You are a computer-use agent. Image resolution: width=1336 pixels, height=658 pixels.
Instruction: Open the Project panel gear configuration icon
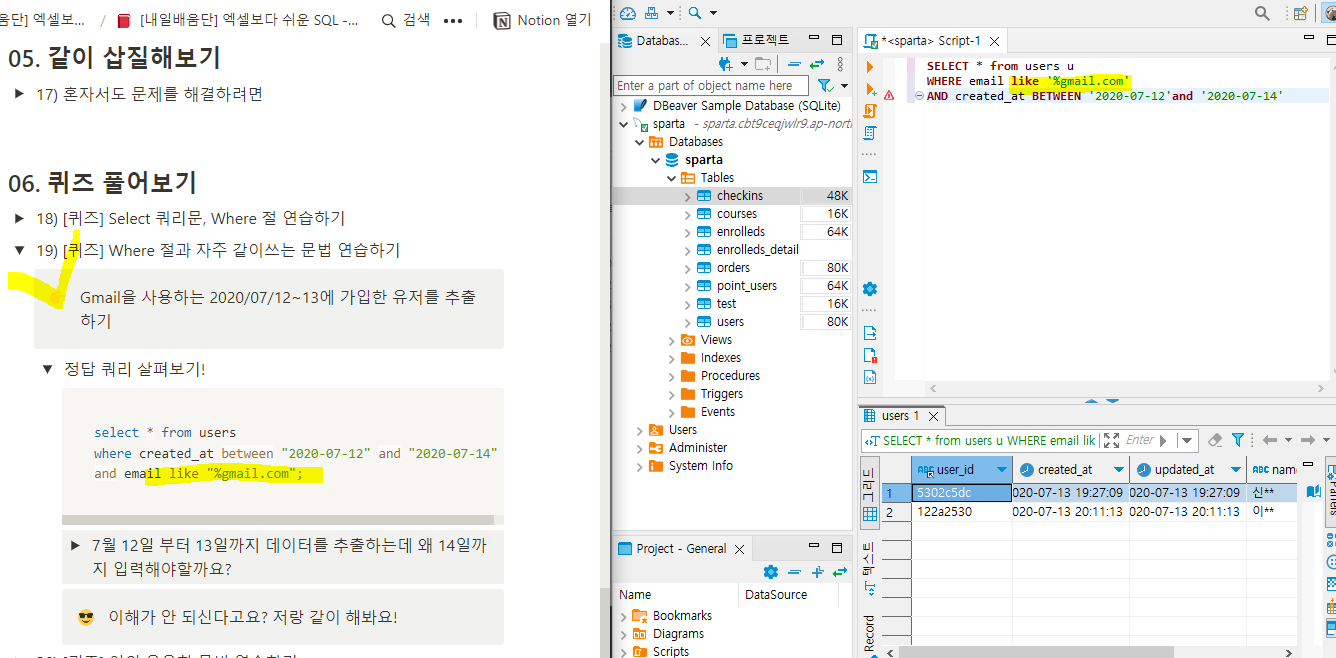(x=770, y=572)
